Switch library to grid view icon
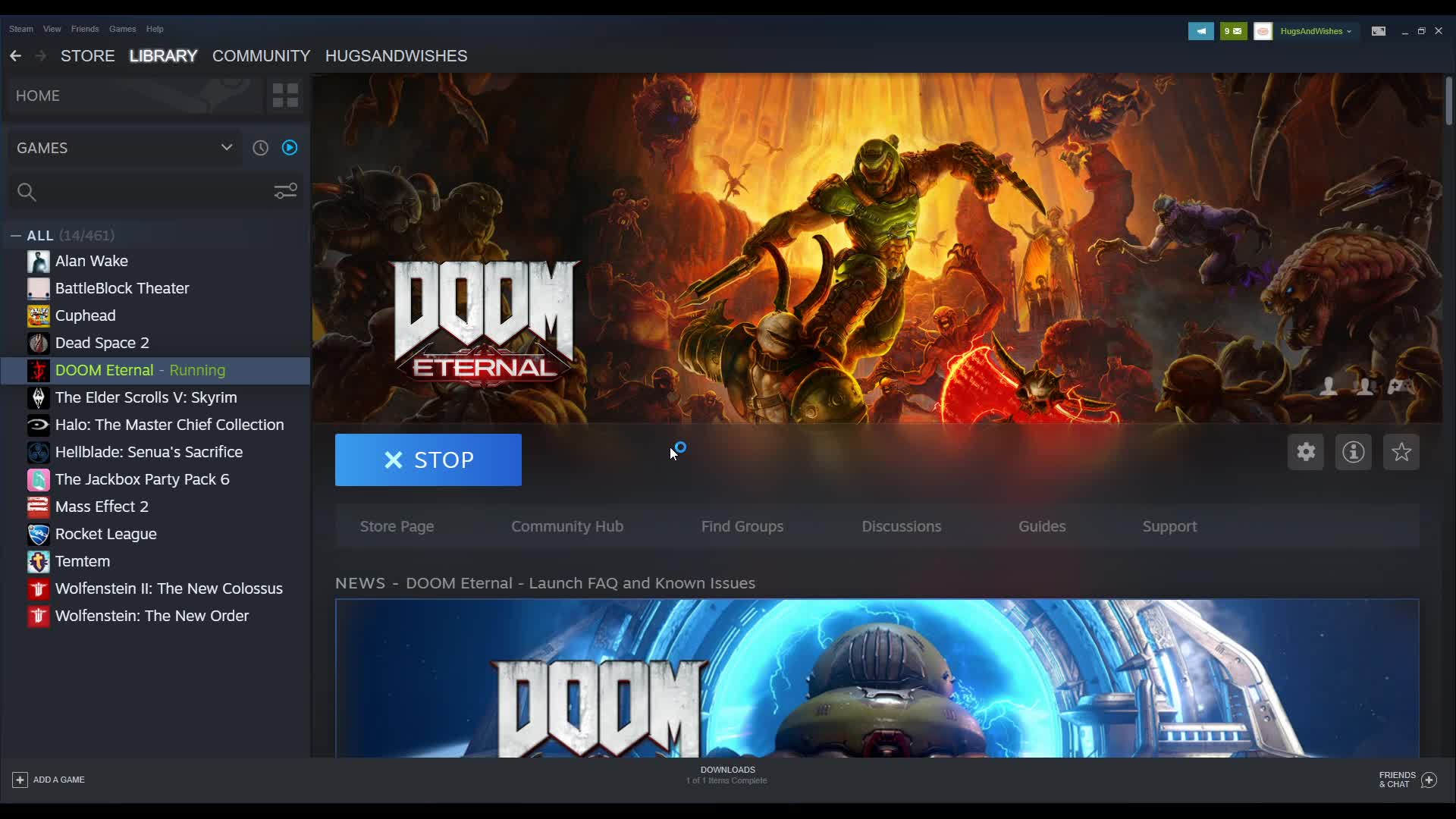Screen dimensions: 1456x819 [285, 96]
